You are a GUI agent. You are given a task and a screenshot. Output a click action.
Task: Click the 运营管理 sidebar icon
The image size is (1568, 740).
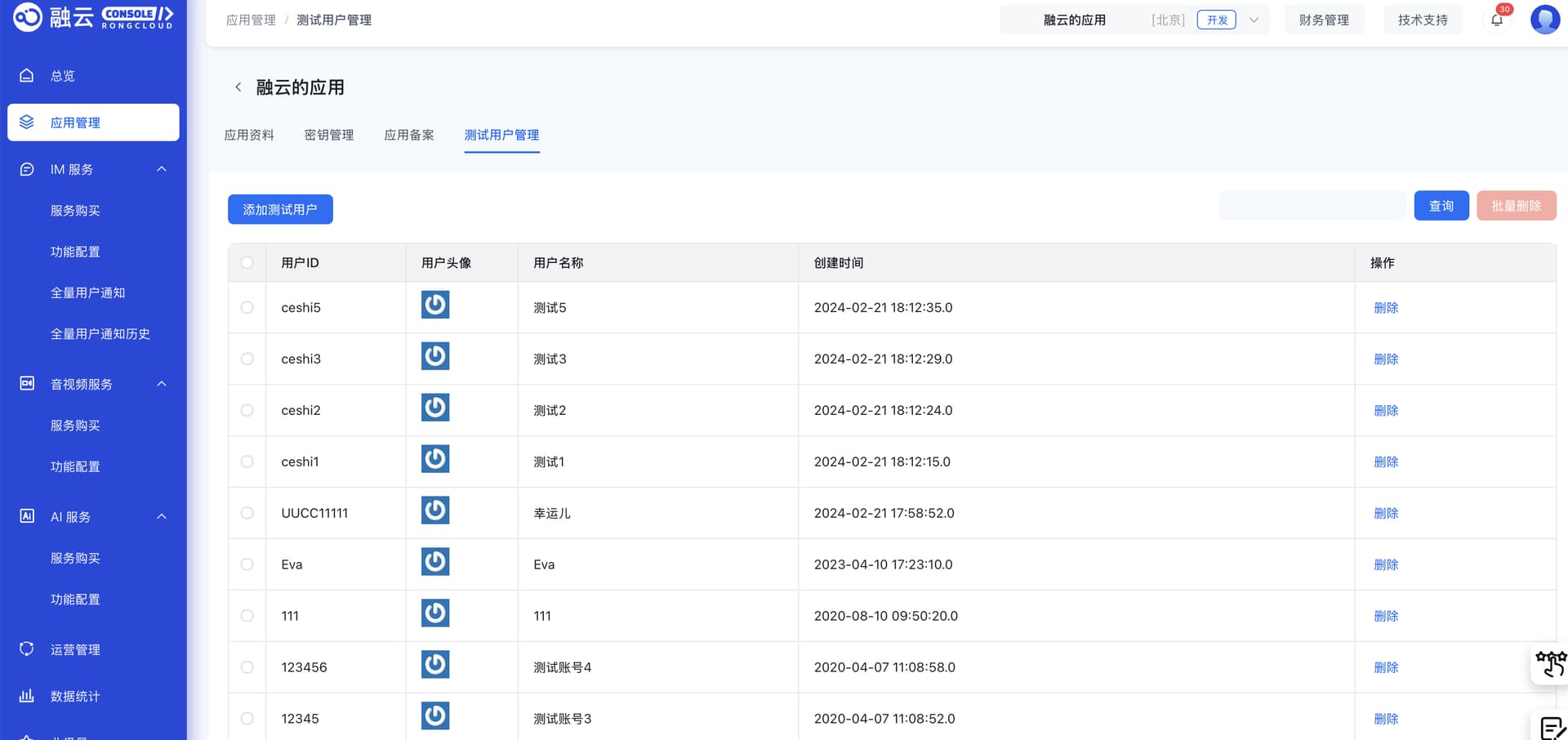coord(27,649)
